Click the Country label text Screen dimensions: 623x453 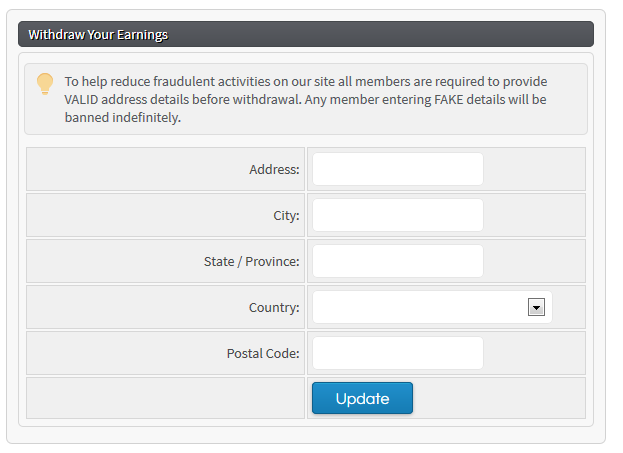274,307
